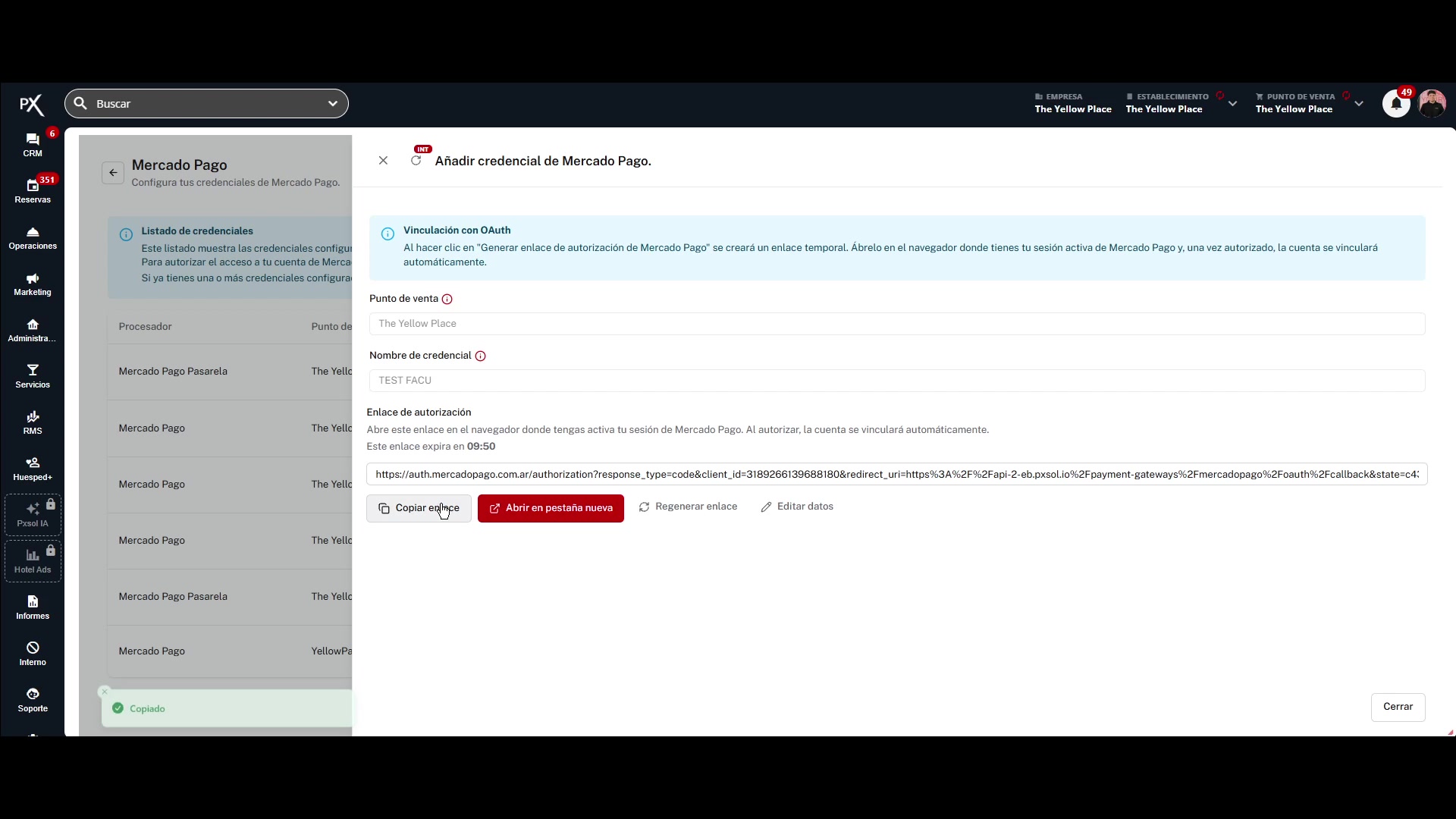Click the info icon in Listado de credenciales
The height and width of the screenshot is (819, 1456).
[x=126, y=234]
